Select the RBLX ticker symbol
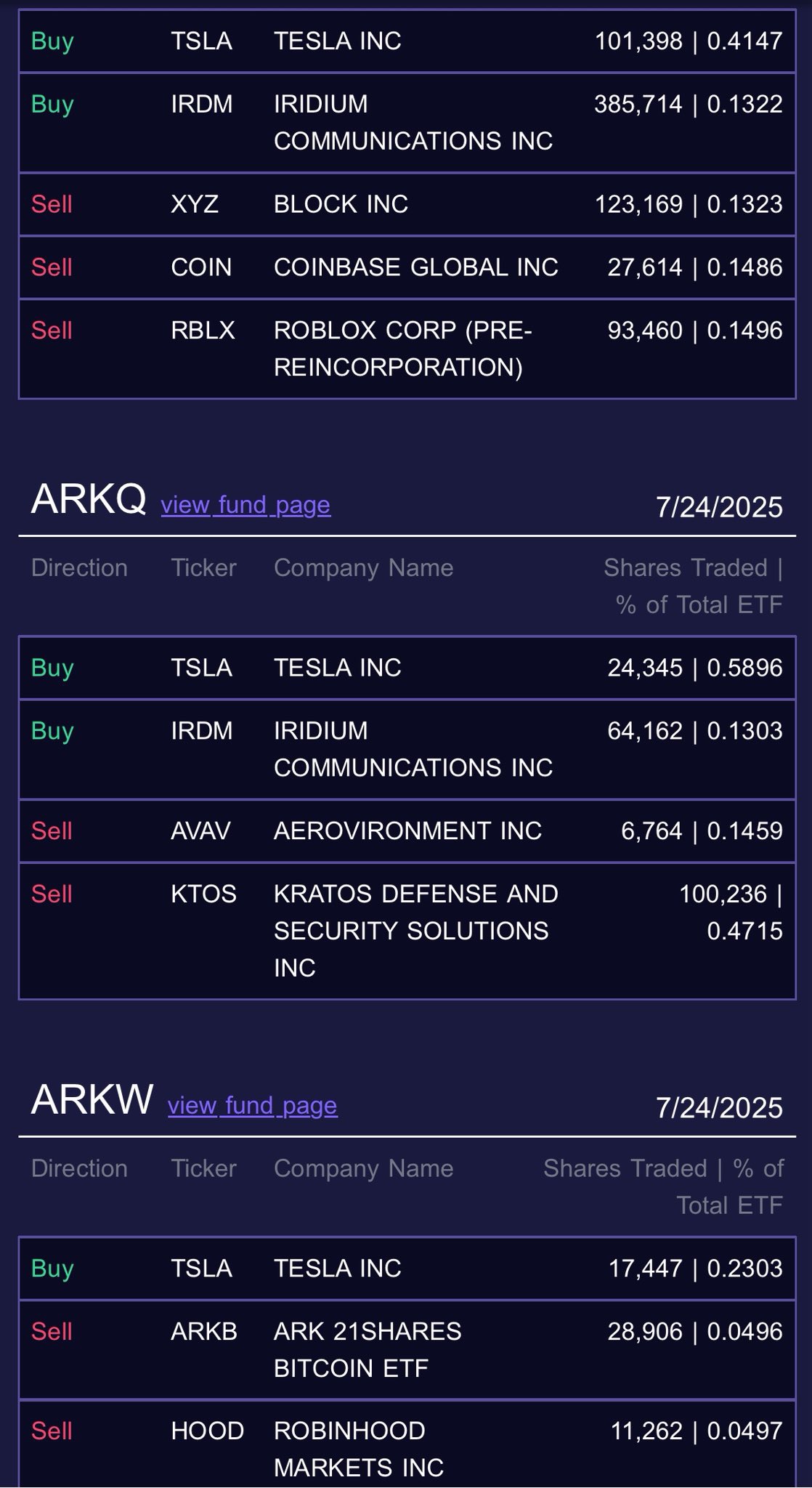 (203, 331)
